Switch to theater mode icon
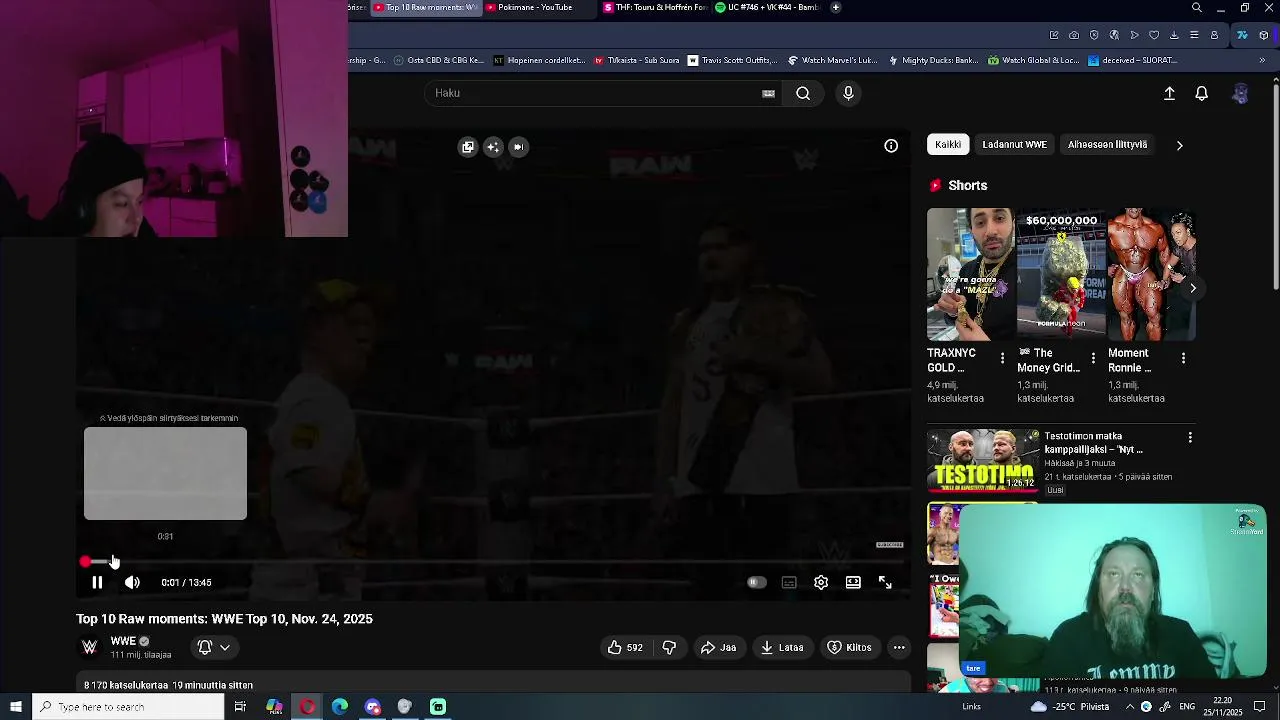The height and width of the screenshot is (720, 1280). 853,582
